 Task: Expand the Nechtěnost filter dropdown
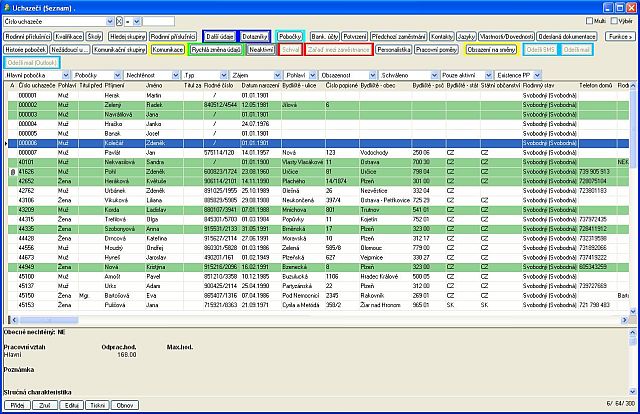(x=176, y=75)
